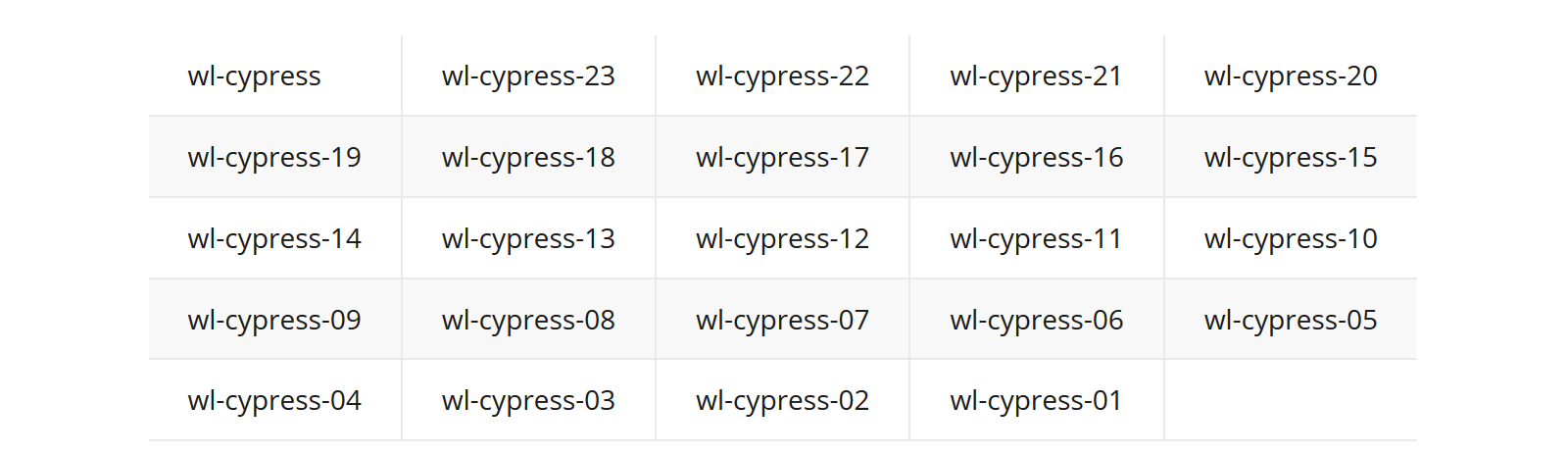This screenshot has height=455, width=1568.
Task: Select the wl-cypress-15 cell
Action: (1291, 158)
